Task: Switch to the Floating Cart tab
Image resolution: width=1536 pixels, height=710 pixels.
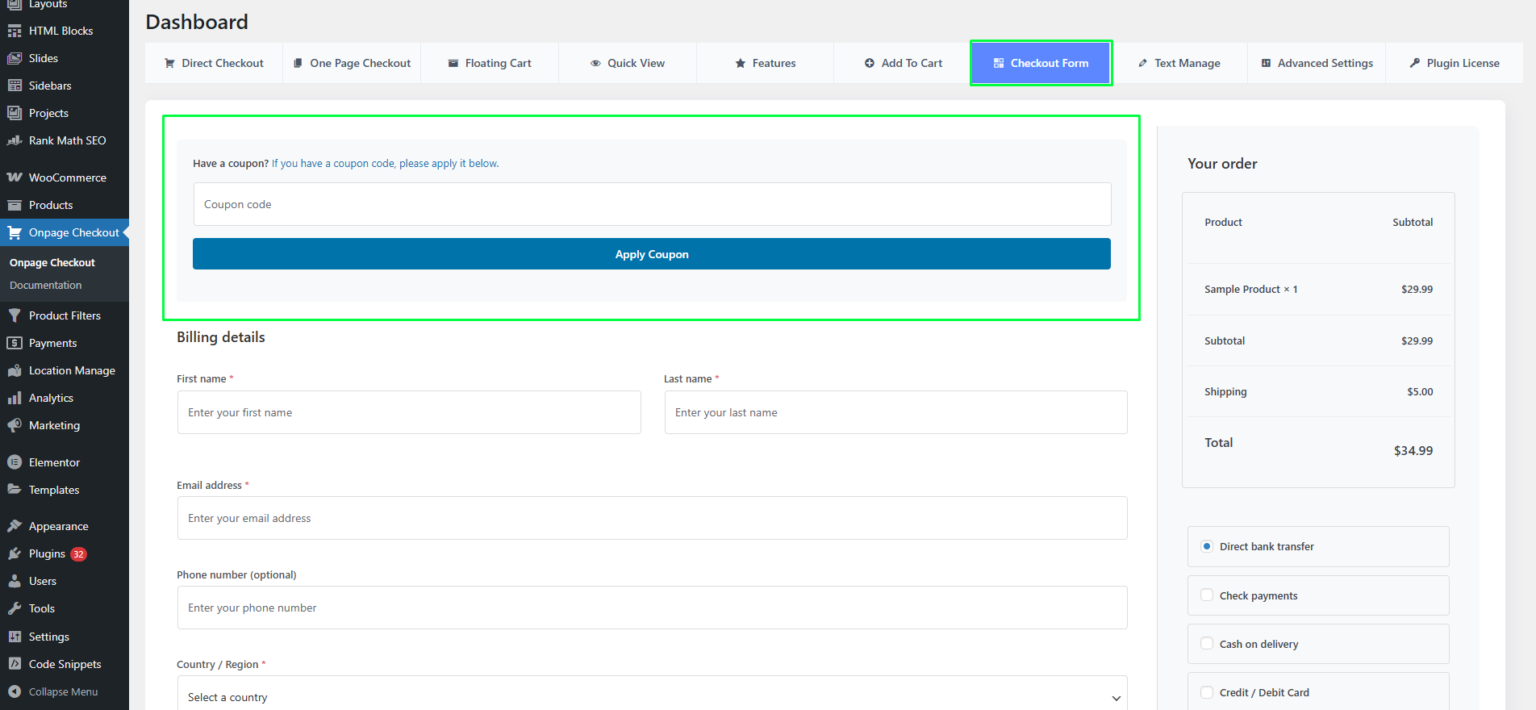Action: point(489,63)
